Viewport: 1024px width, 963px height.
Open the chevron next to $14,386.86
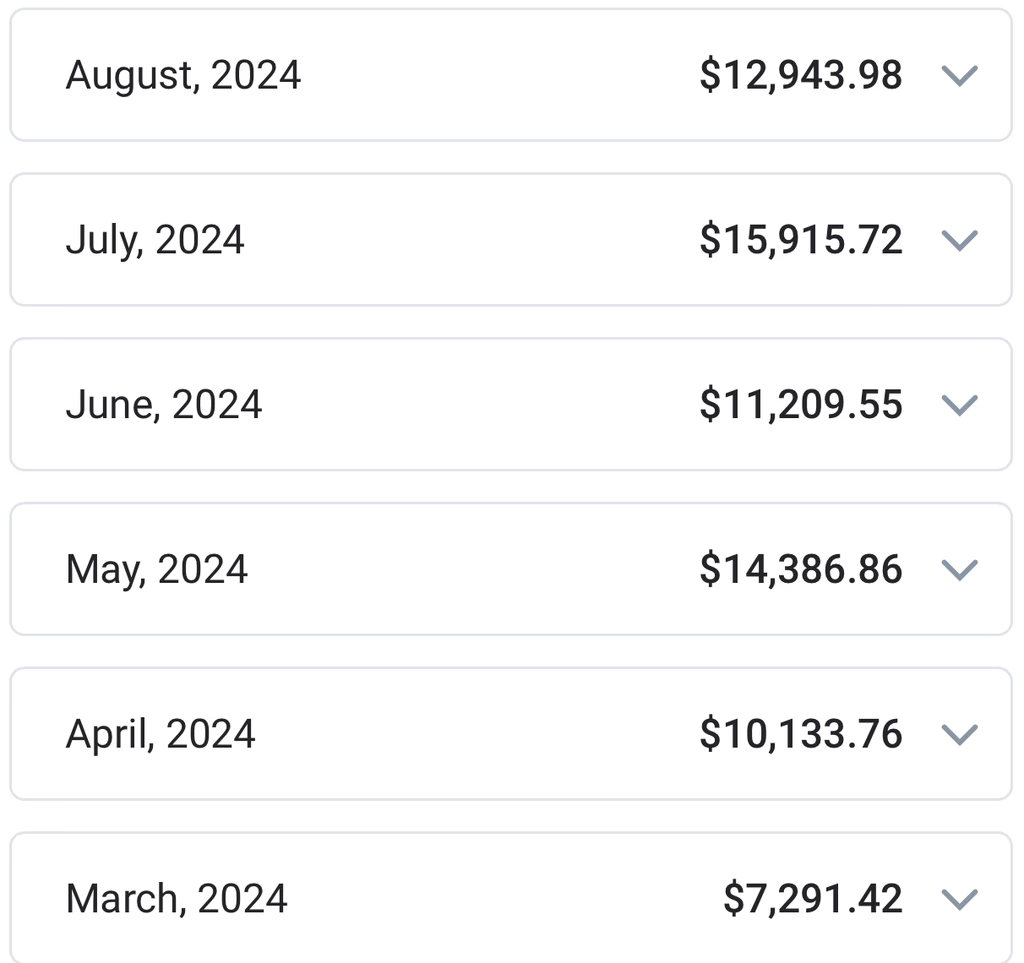click(959, 570)
